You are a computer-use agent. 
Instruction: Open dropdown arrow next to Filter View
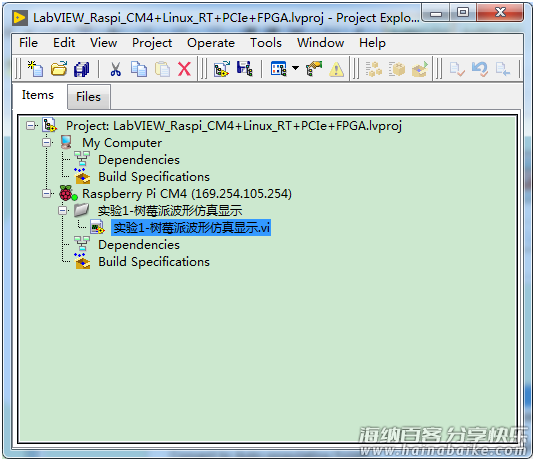pos(295,68)
